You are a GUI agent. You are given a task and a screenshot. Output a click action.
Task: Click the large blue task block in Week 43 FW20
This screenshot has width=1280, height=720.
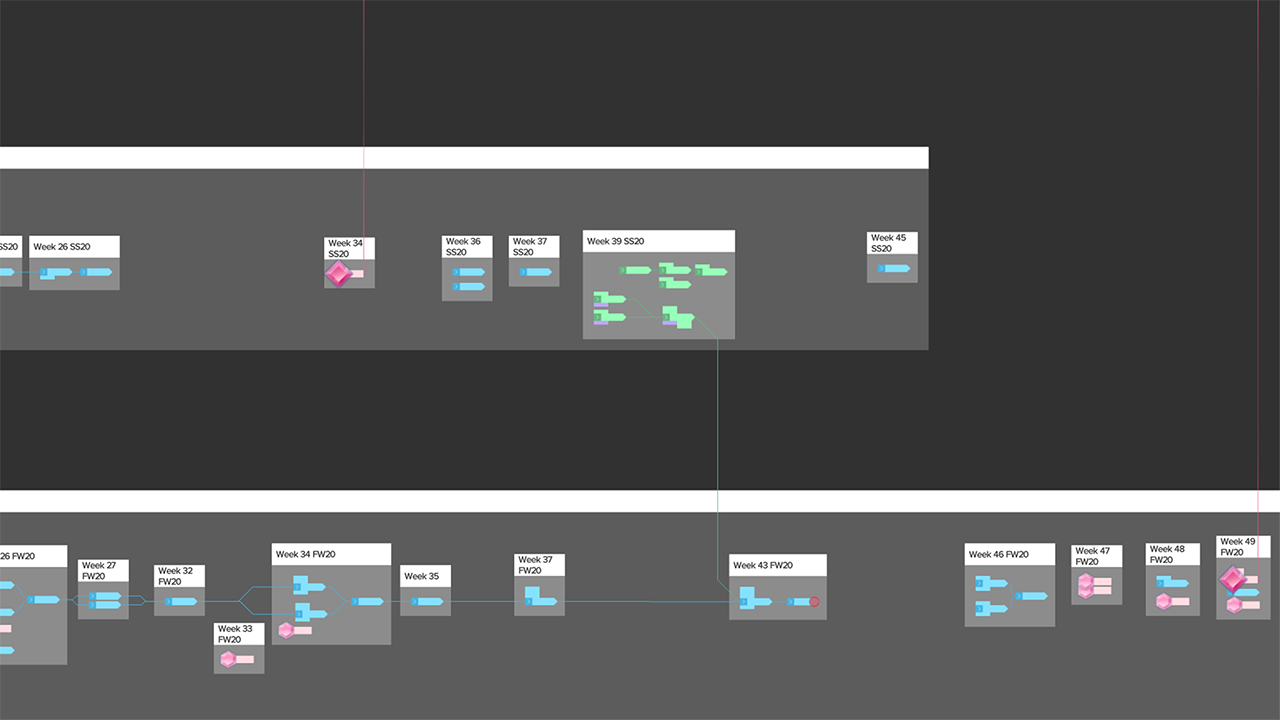pyautogui.click(x=755, y=597)
